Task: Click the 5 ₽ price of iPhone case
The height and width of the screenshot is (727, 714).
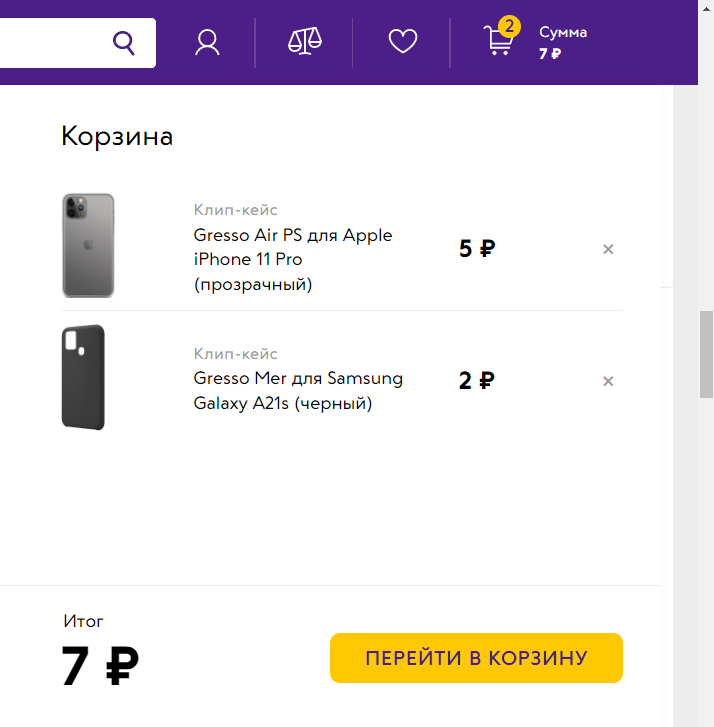Action: tap(477, 249)
